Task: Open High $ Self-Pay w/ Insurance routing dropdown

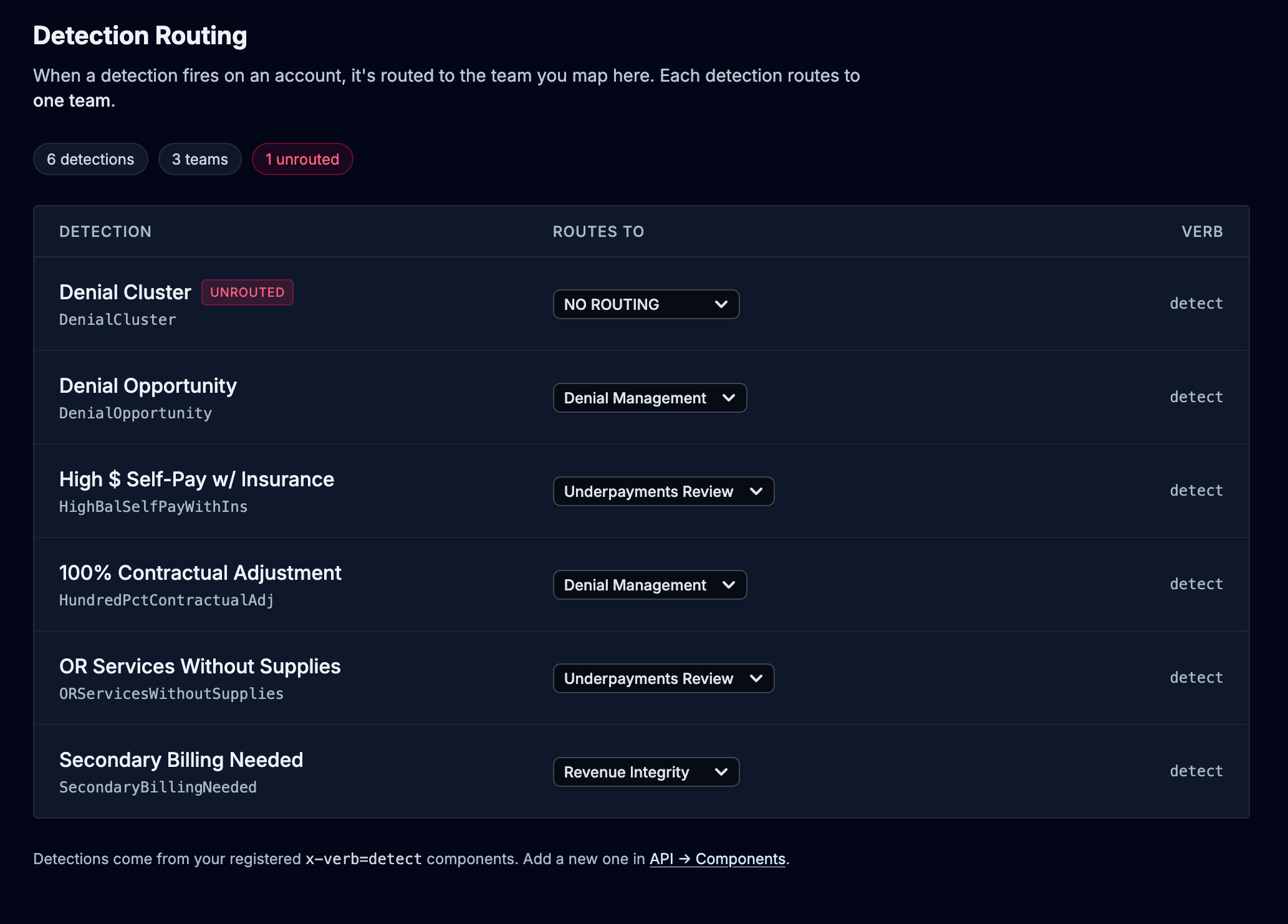Action: click(663, 491)
